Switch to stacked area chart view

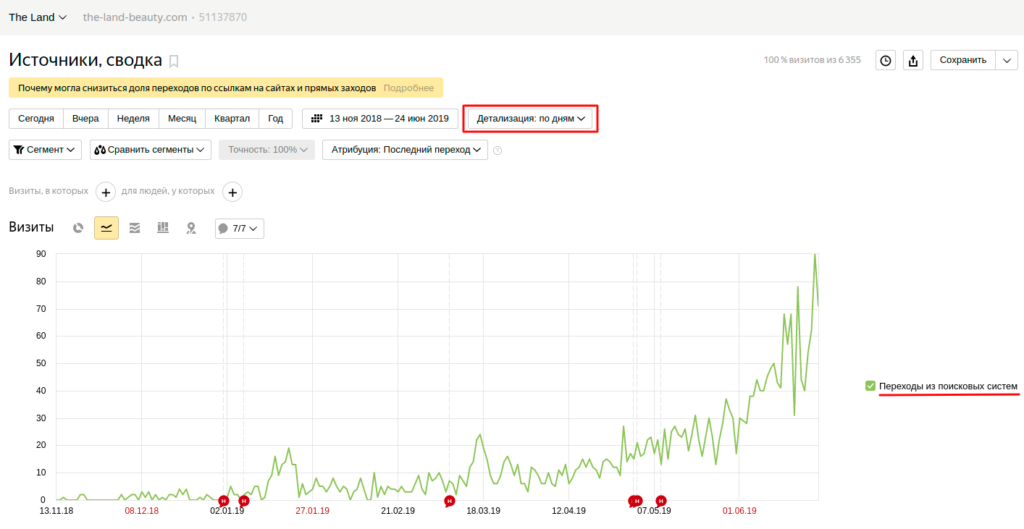135,228
